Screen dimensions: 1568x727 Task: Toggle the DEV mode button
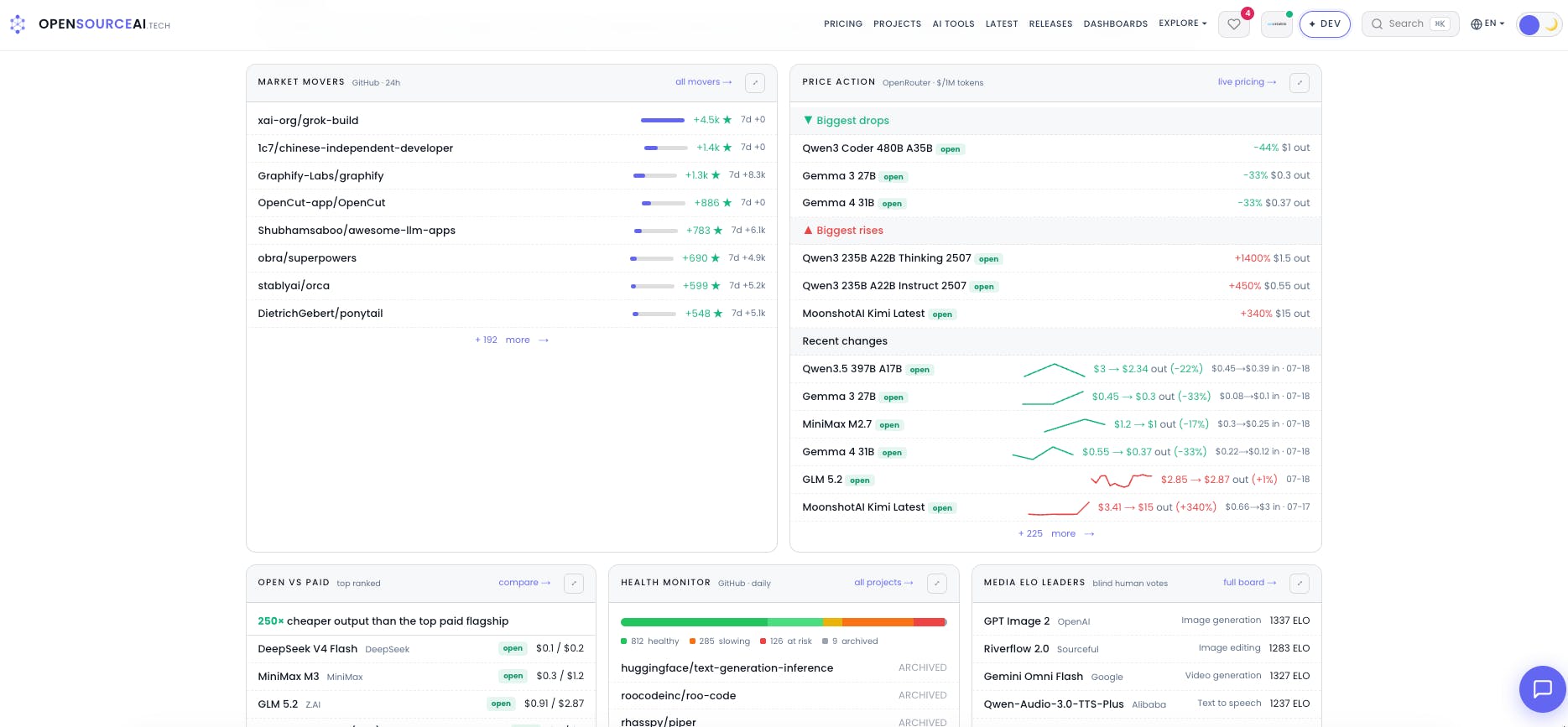point(1325,24)
